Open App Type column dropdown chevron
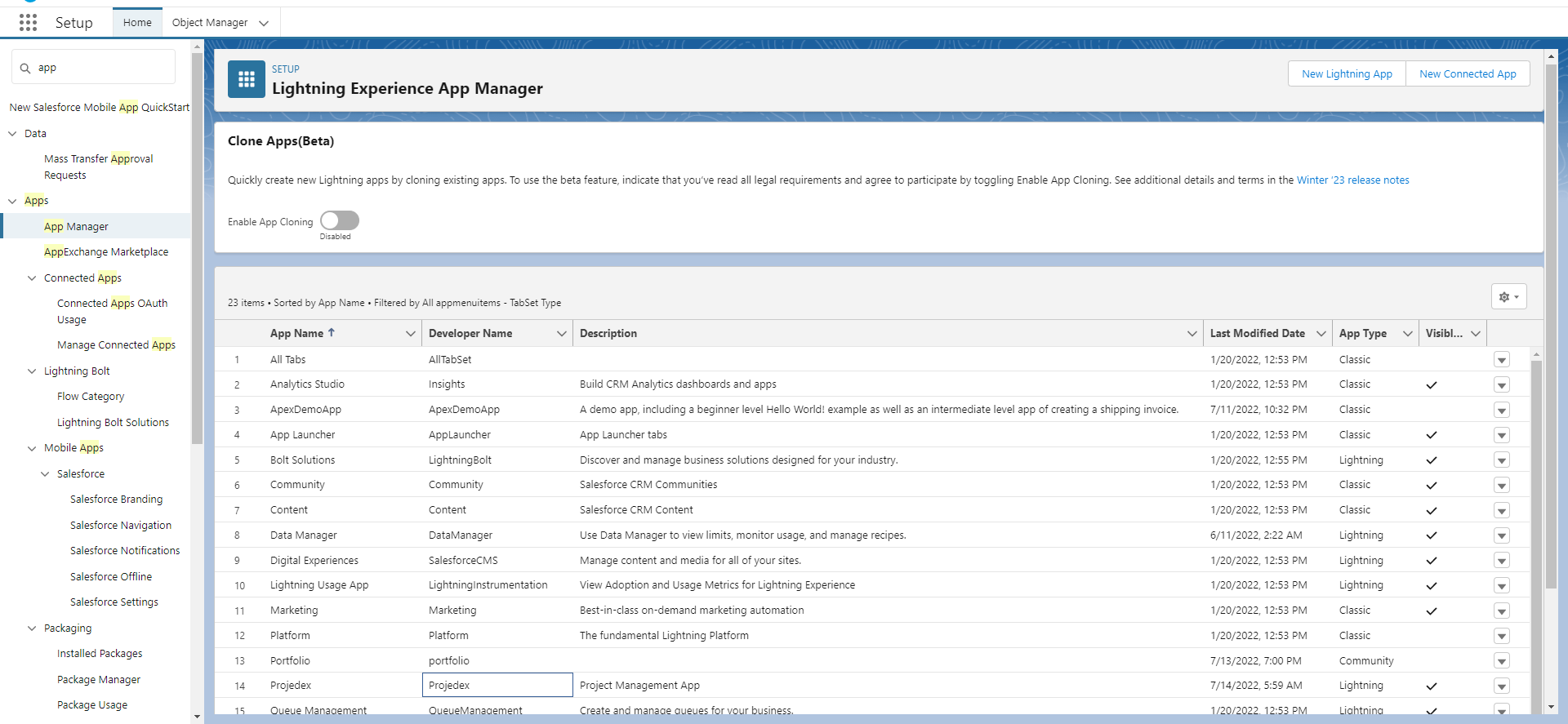1568x724 pixels. click(x=1408, y=334)
